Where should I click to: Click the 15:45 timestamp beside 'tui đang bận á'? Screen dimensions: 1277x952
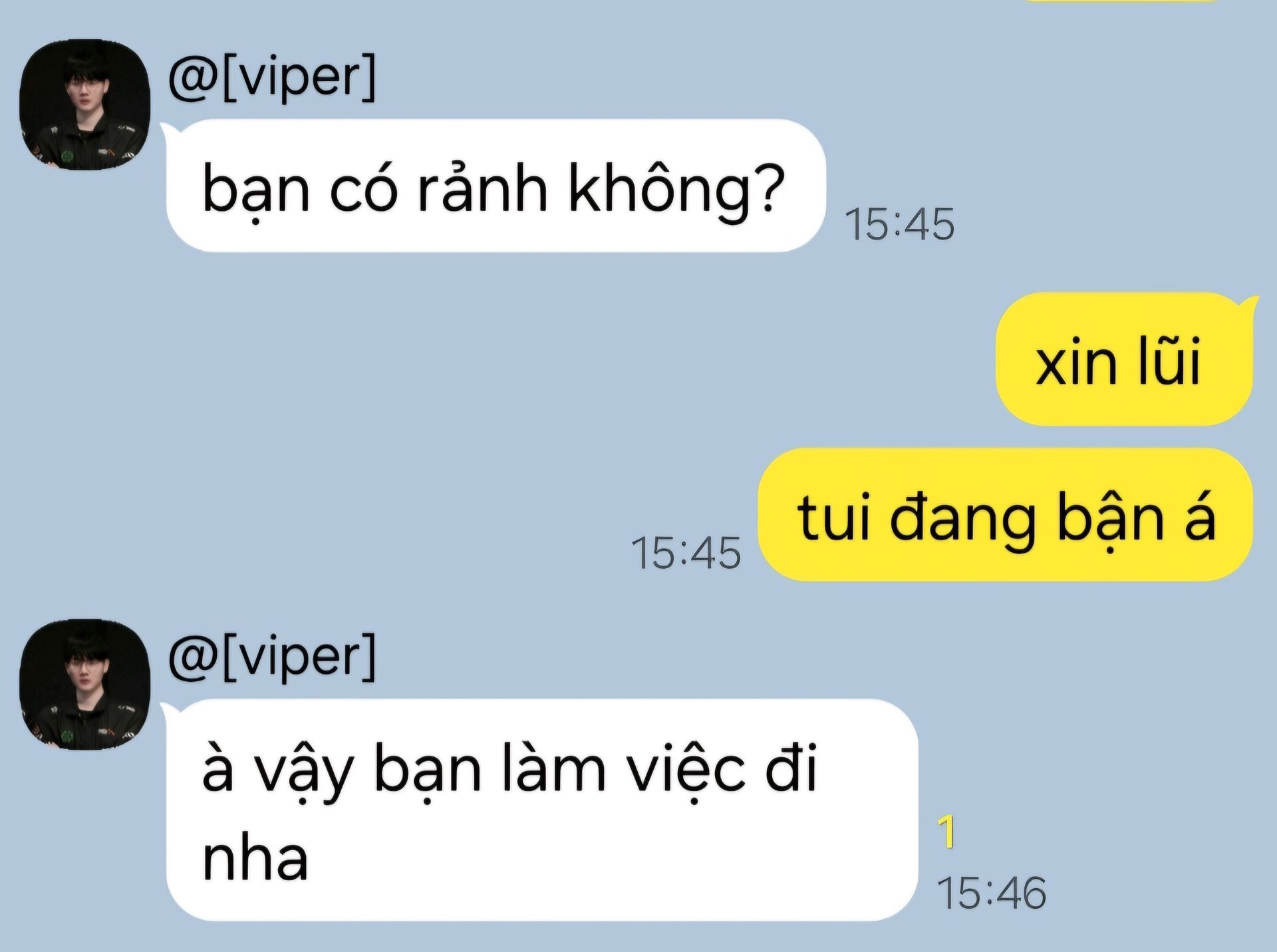click(685, 553)
